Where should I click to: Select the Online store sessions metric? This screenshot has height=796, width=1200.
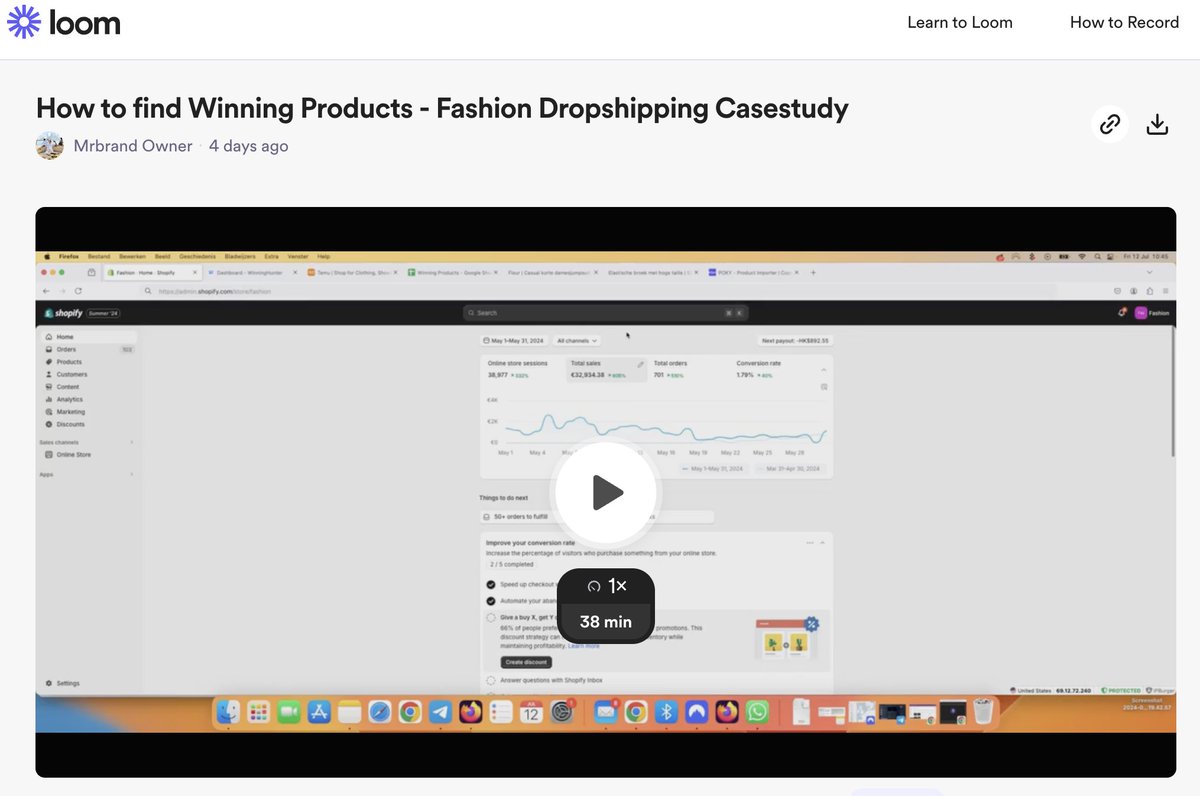(520, 369)
